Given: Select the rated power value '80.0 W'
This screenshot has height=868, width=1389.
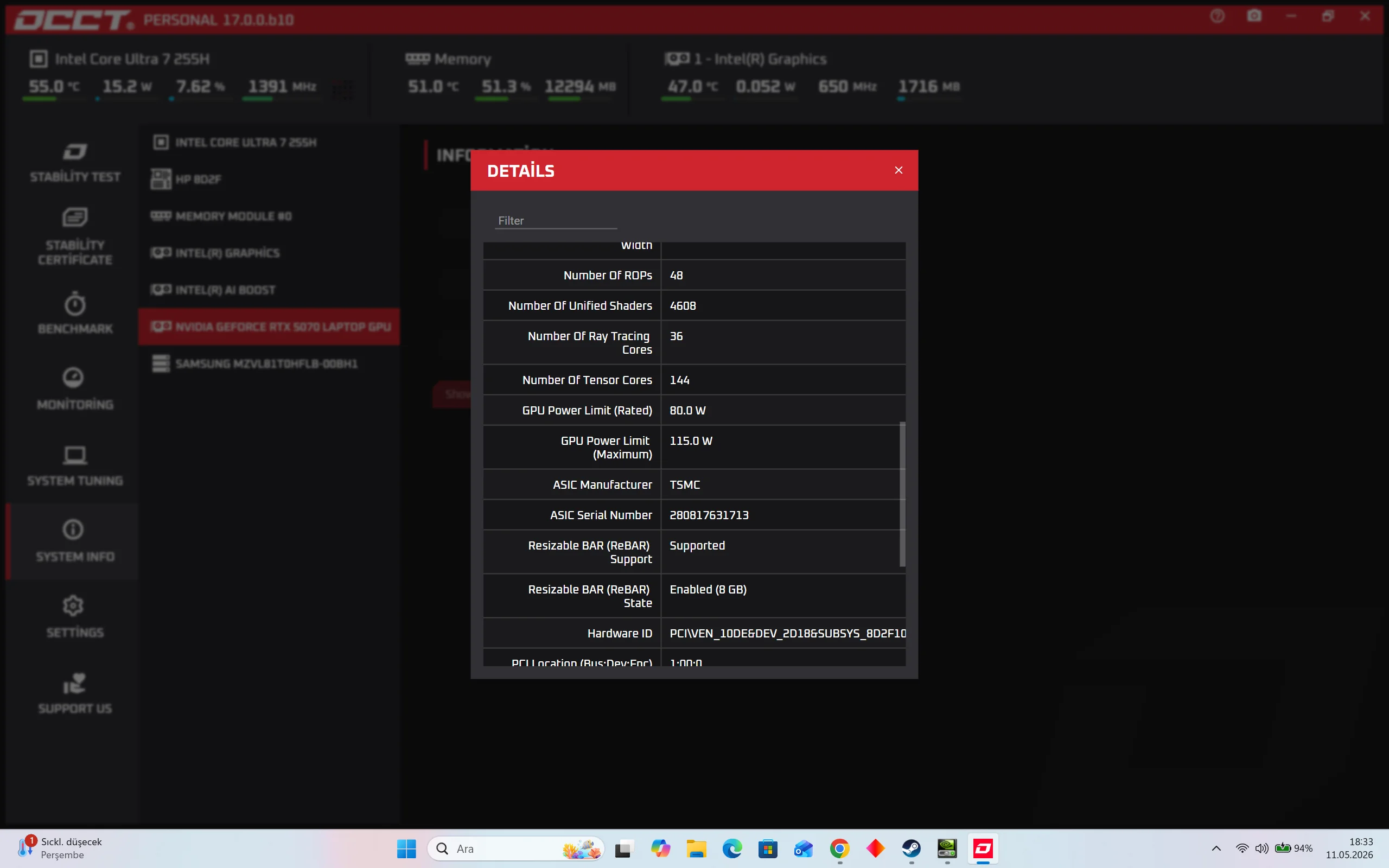Looking at the screenshot, I should coord(687,411).
